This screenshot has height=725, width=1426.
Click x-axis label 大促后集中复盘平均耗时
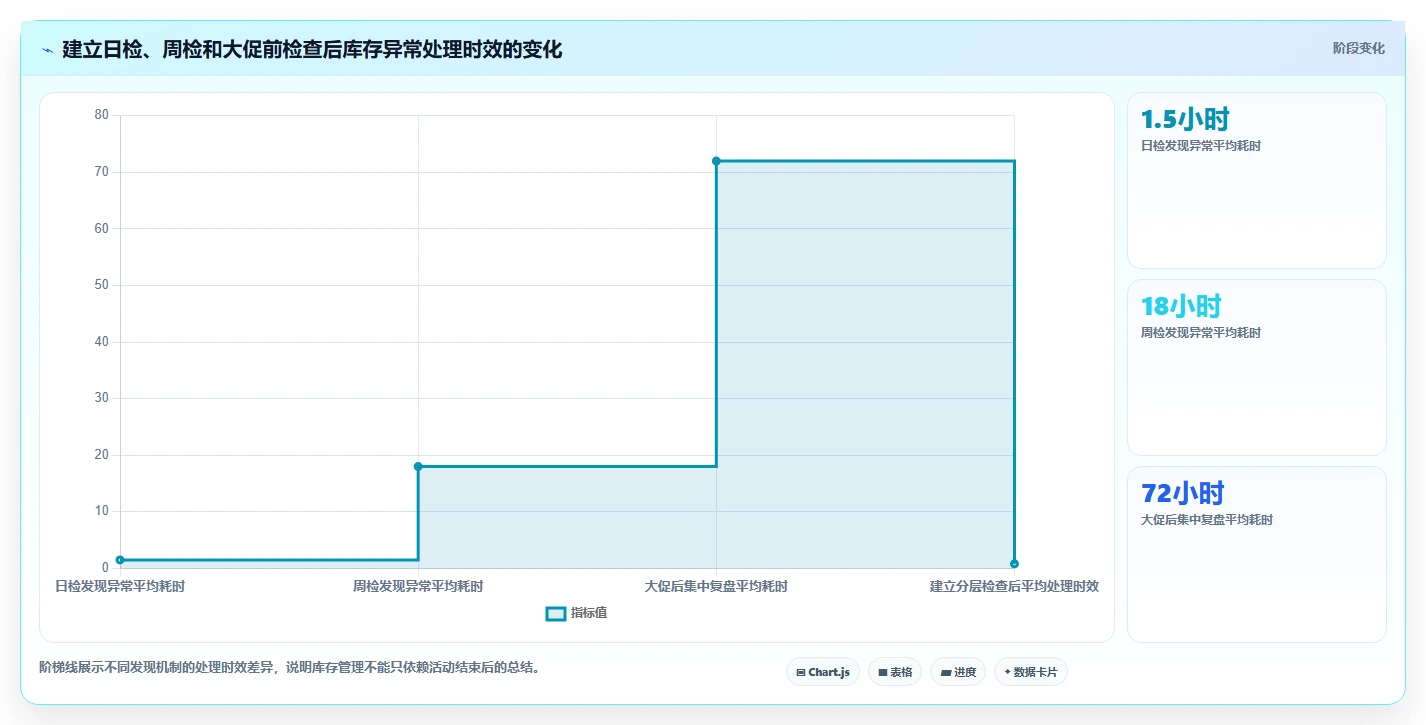pyautogui.click(x=716, y=586)
